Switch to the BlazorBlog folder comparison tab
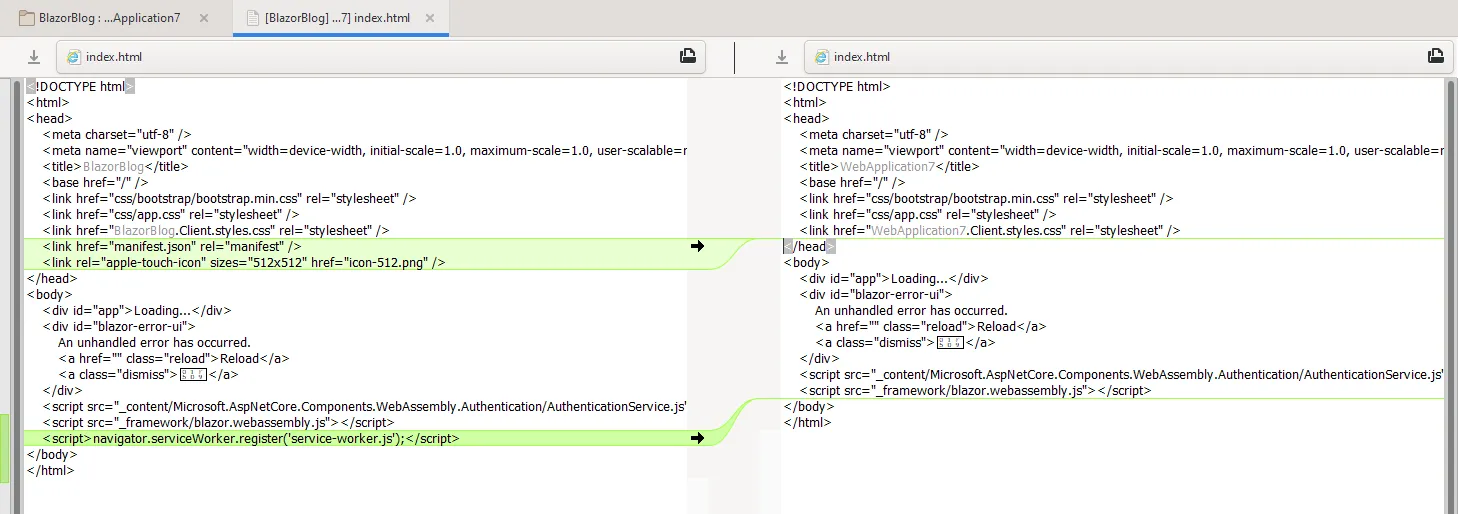 (x=116, y=18)
